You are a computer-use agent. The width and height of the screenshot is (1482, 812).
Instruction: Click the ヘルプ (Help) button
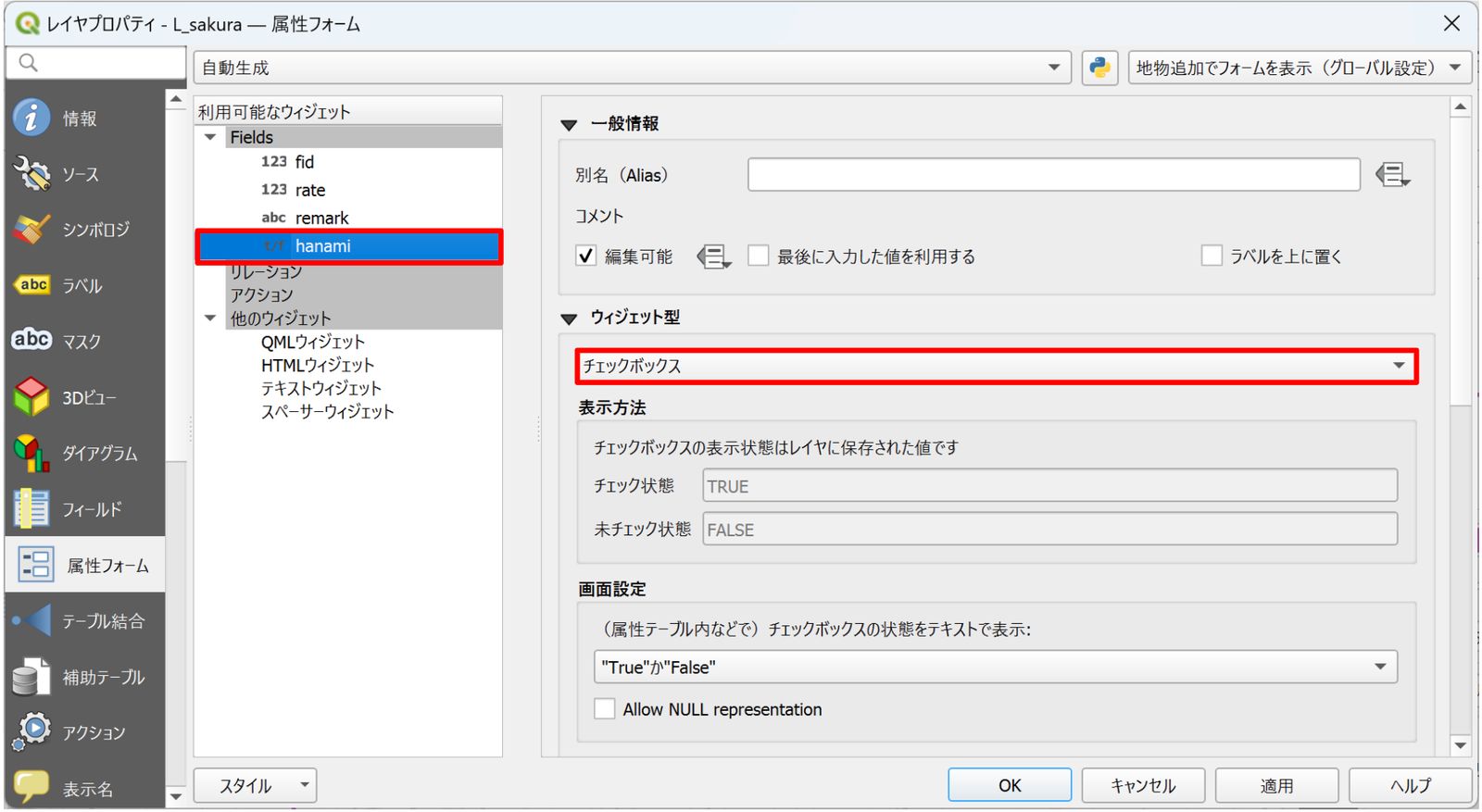point(1411,785)
